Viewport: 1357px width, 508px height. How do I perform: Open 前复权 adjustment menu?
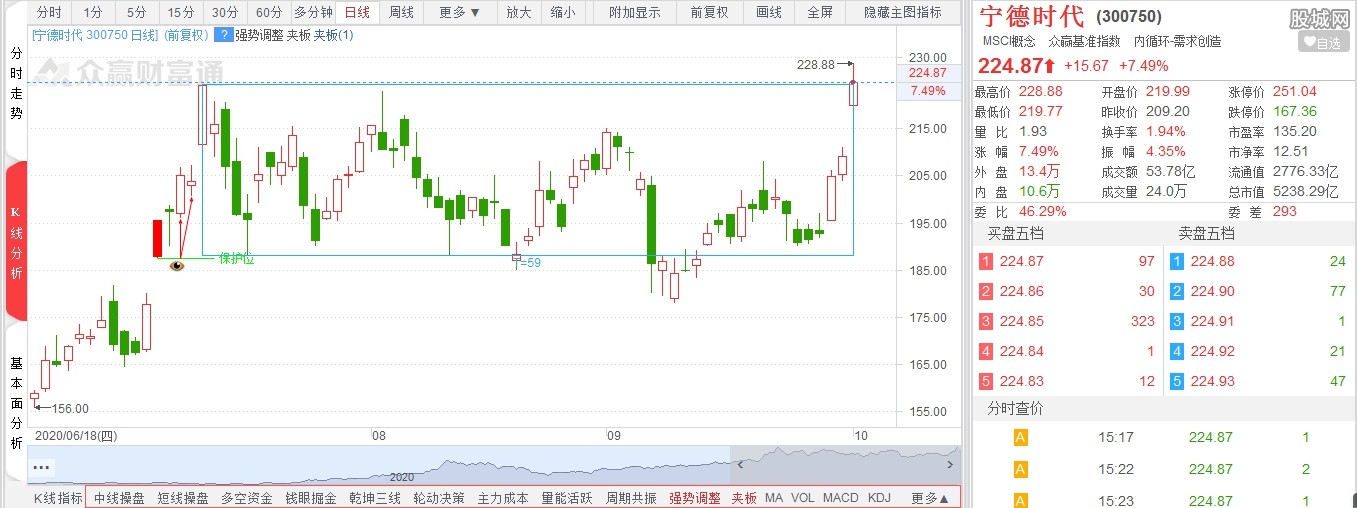point(709,12)
